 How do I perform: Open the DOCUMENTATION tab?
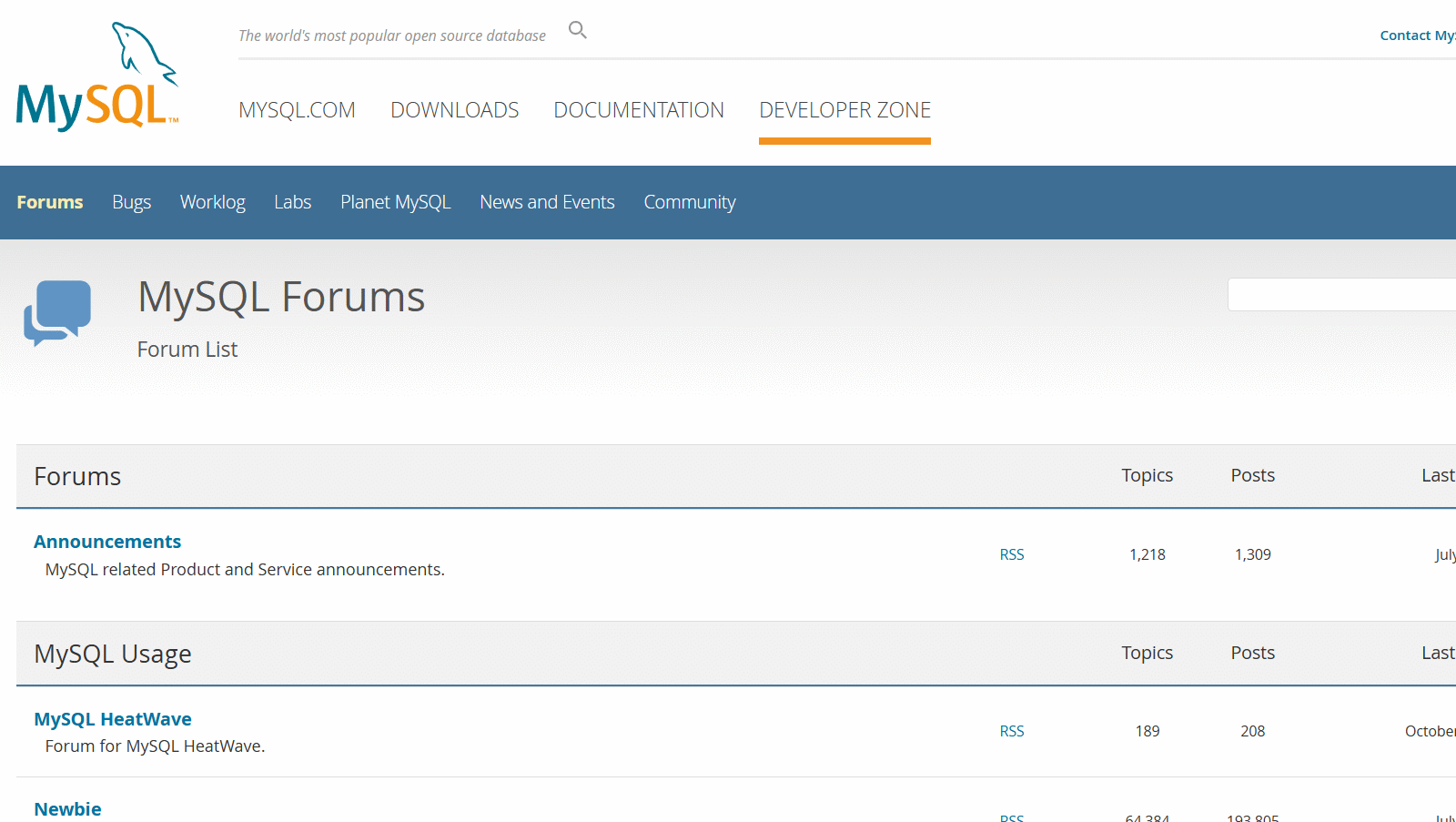coord(639,110)
